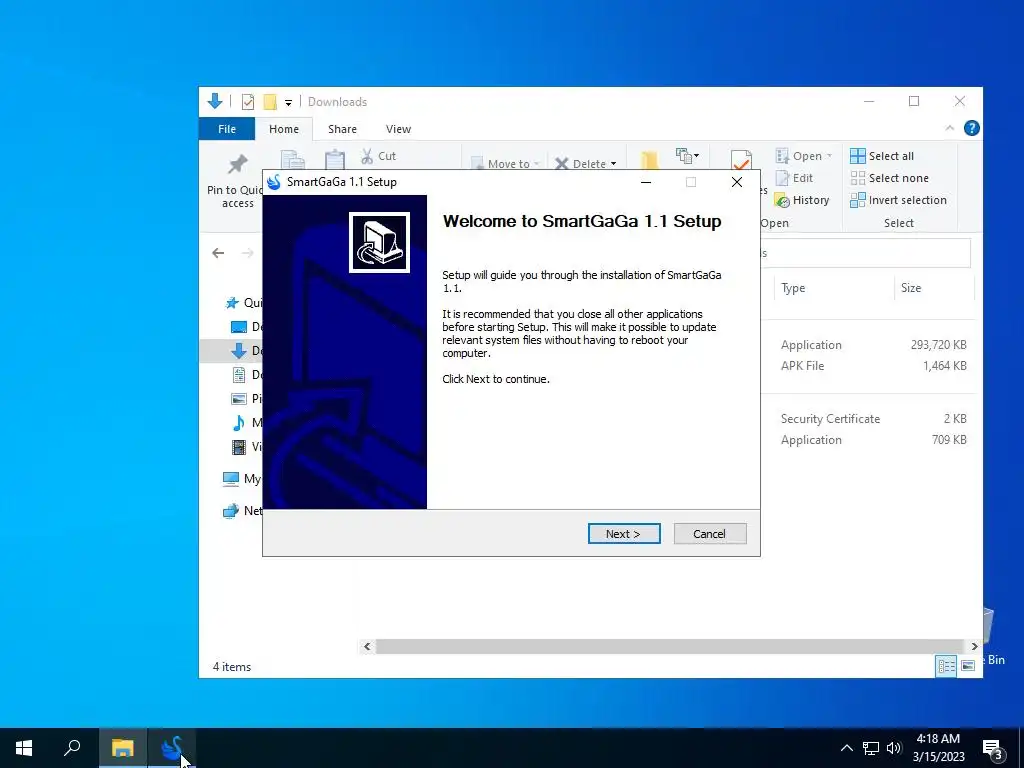Click the History ribbon button
1024x768 pixels.
click(x=801, y=200)
